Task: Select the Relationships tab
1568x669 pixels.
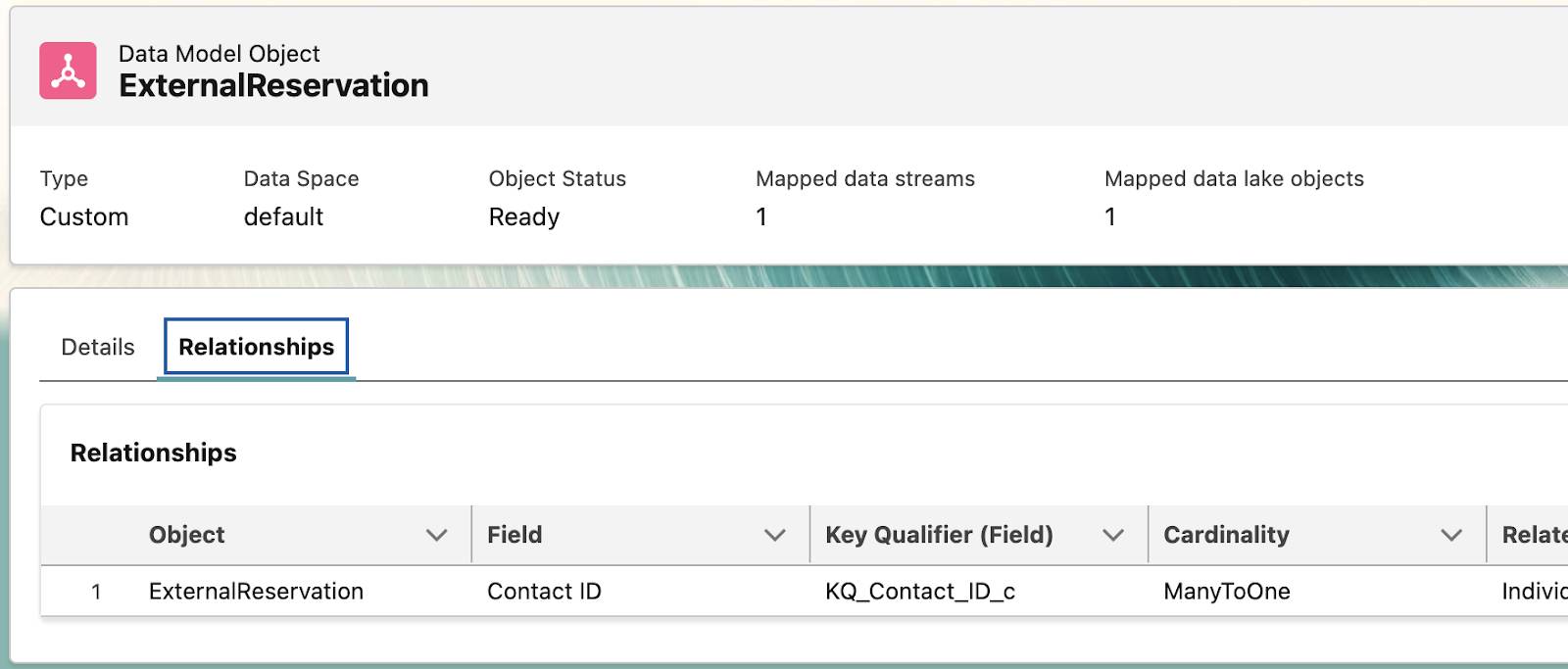Action: pyautogui.click(x=256, y=347)
